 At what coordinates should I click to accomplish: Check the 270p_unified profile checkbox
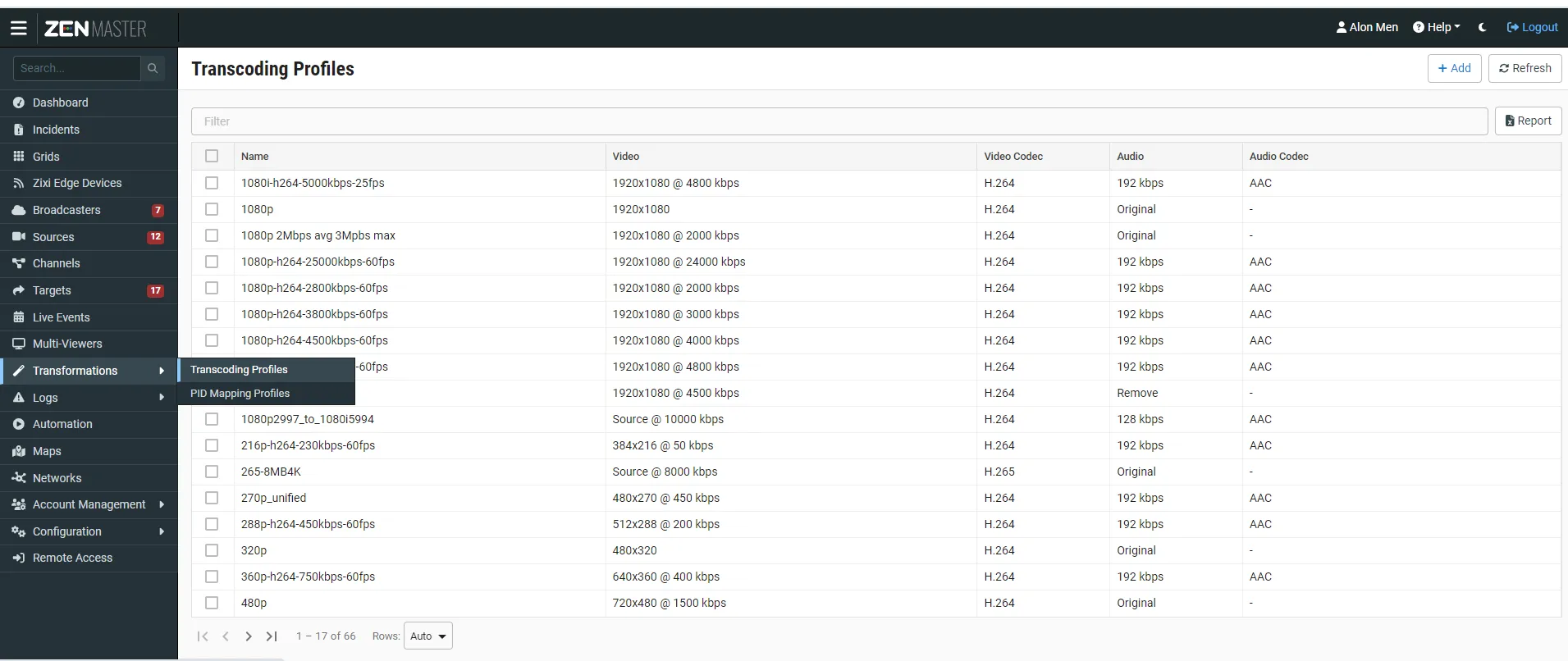tap(212, 498)
